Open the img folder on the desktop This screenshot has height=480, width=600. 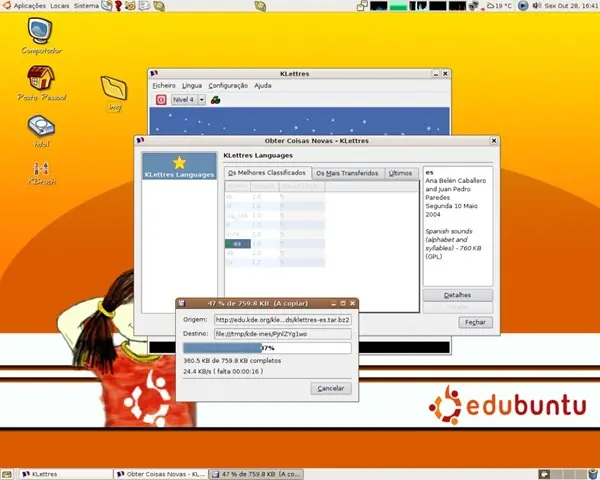tap(114, 93)
